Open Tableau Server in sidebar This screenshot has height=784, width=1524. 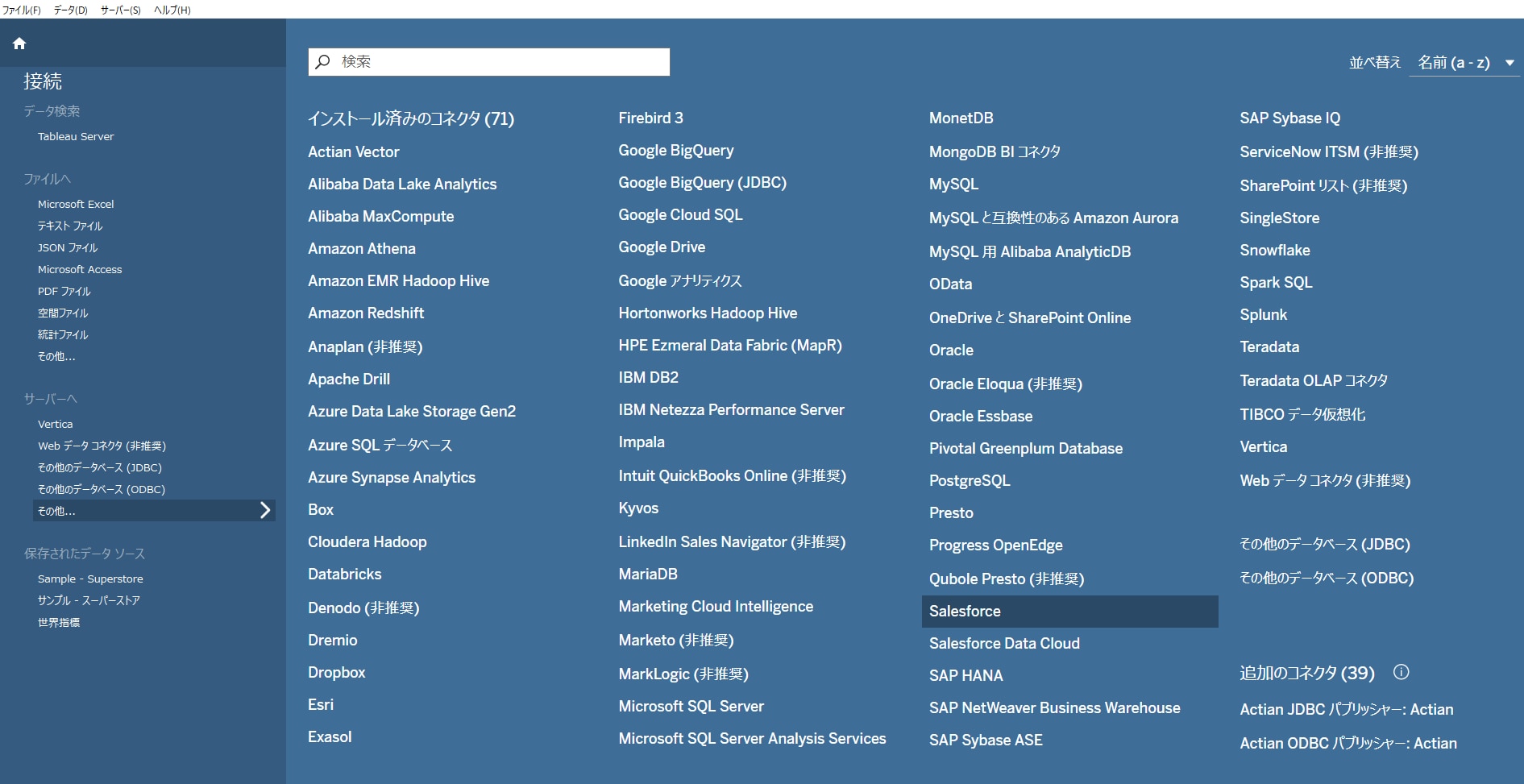(x=76, y=136)
